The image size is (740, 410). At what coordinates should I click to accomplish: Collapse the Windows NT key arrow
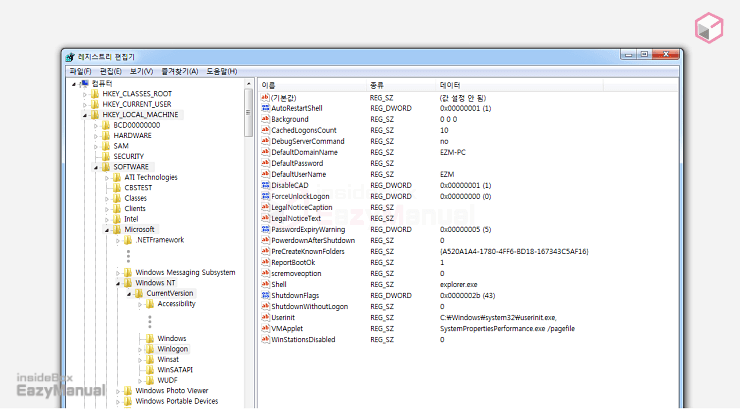118,283
